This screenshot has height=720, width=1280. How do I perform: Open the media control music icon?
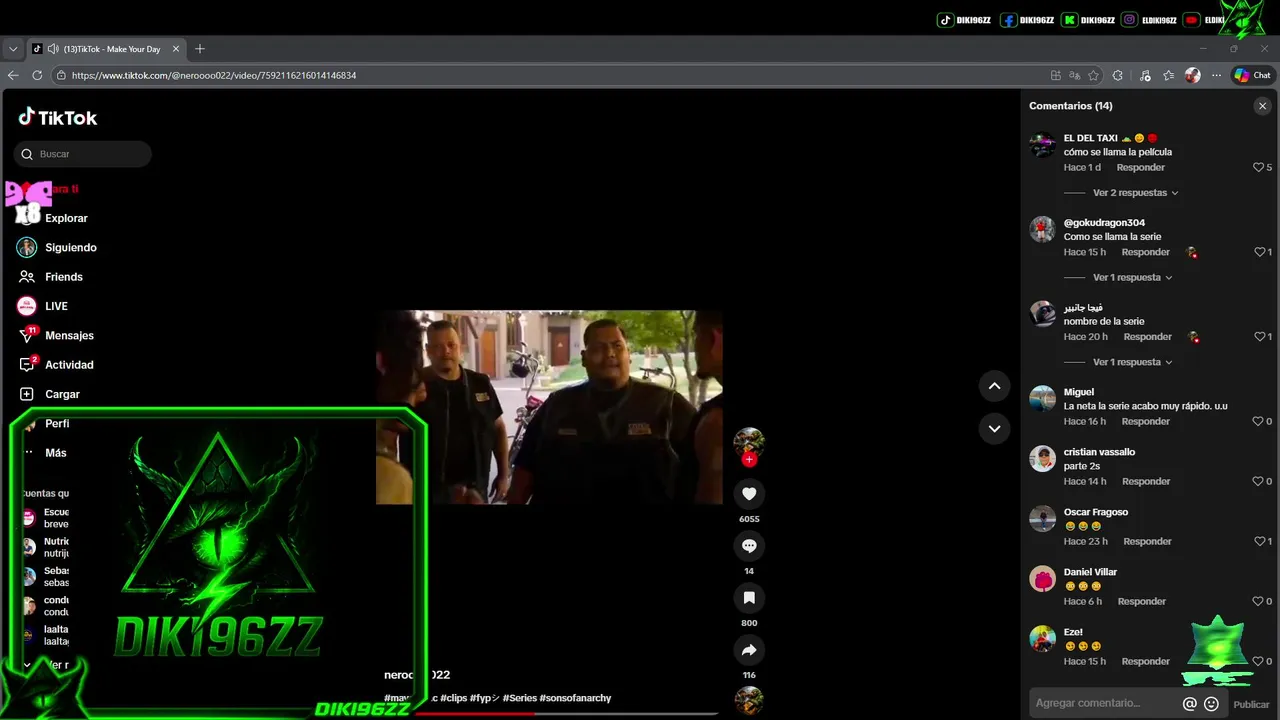(1145, 75)
